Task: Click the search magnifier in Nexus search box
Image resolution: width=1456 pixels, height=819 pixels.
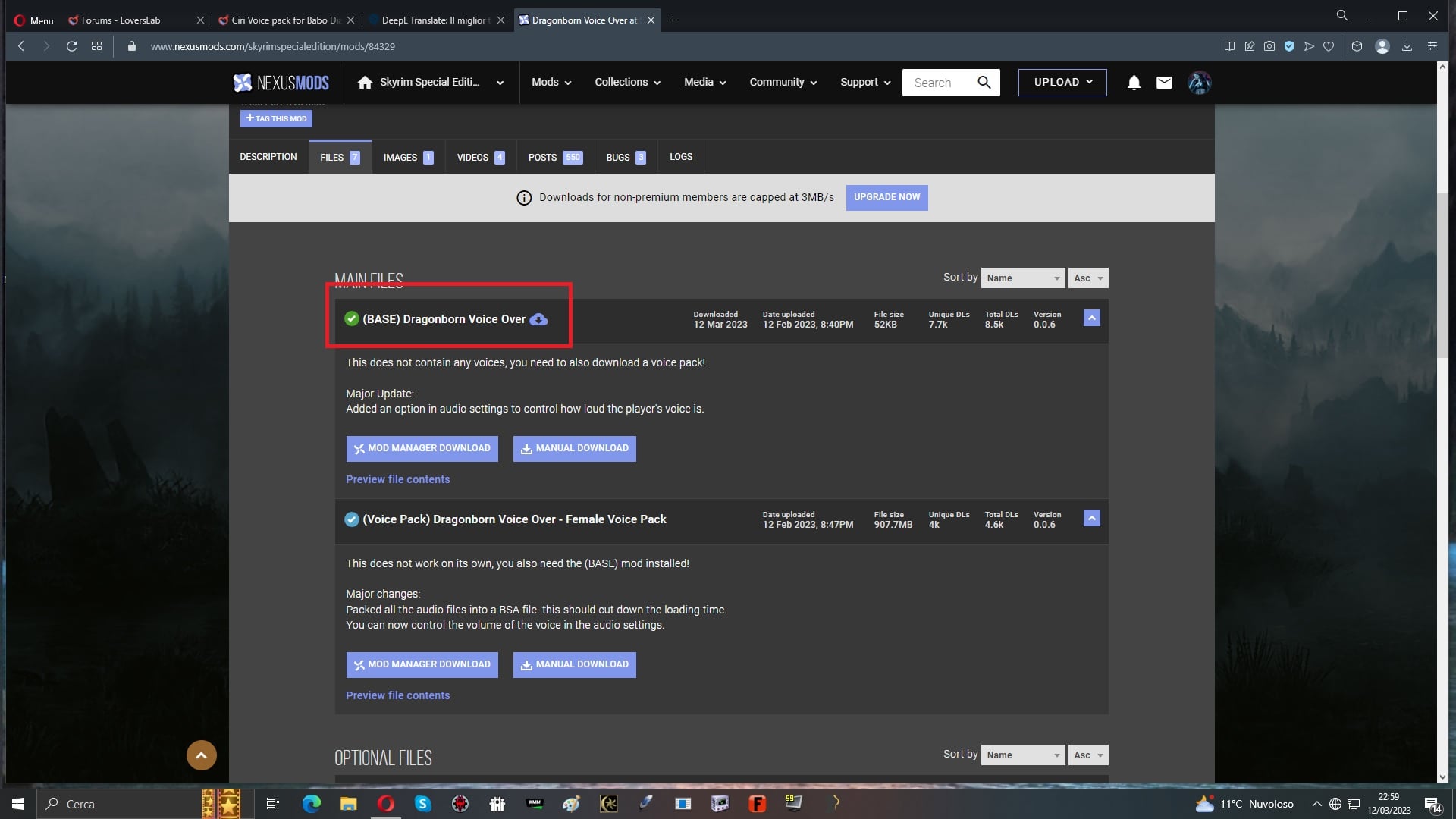Action: pyautogui.click(x=984, y=83)
